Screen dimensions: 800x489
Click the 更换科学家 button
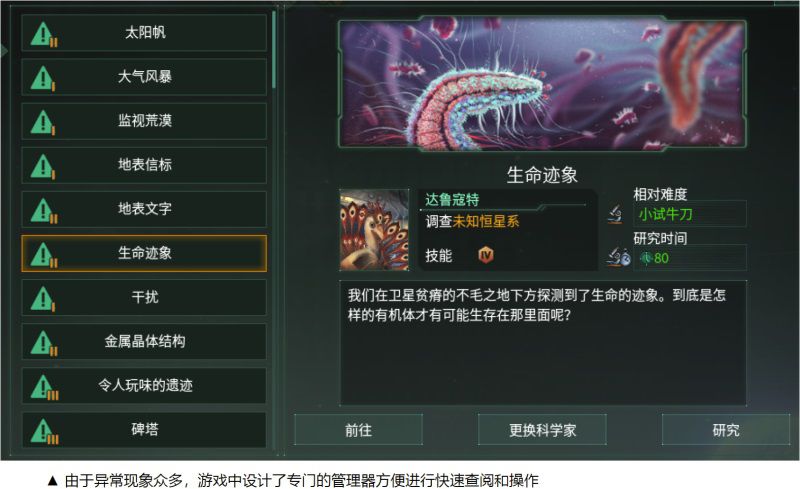click(542, 430)
